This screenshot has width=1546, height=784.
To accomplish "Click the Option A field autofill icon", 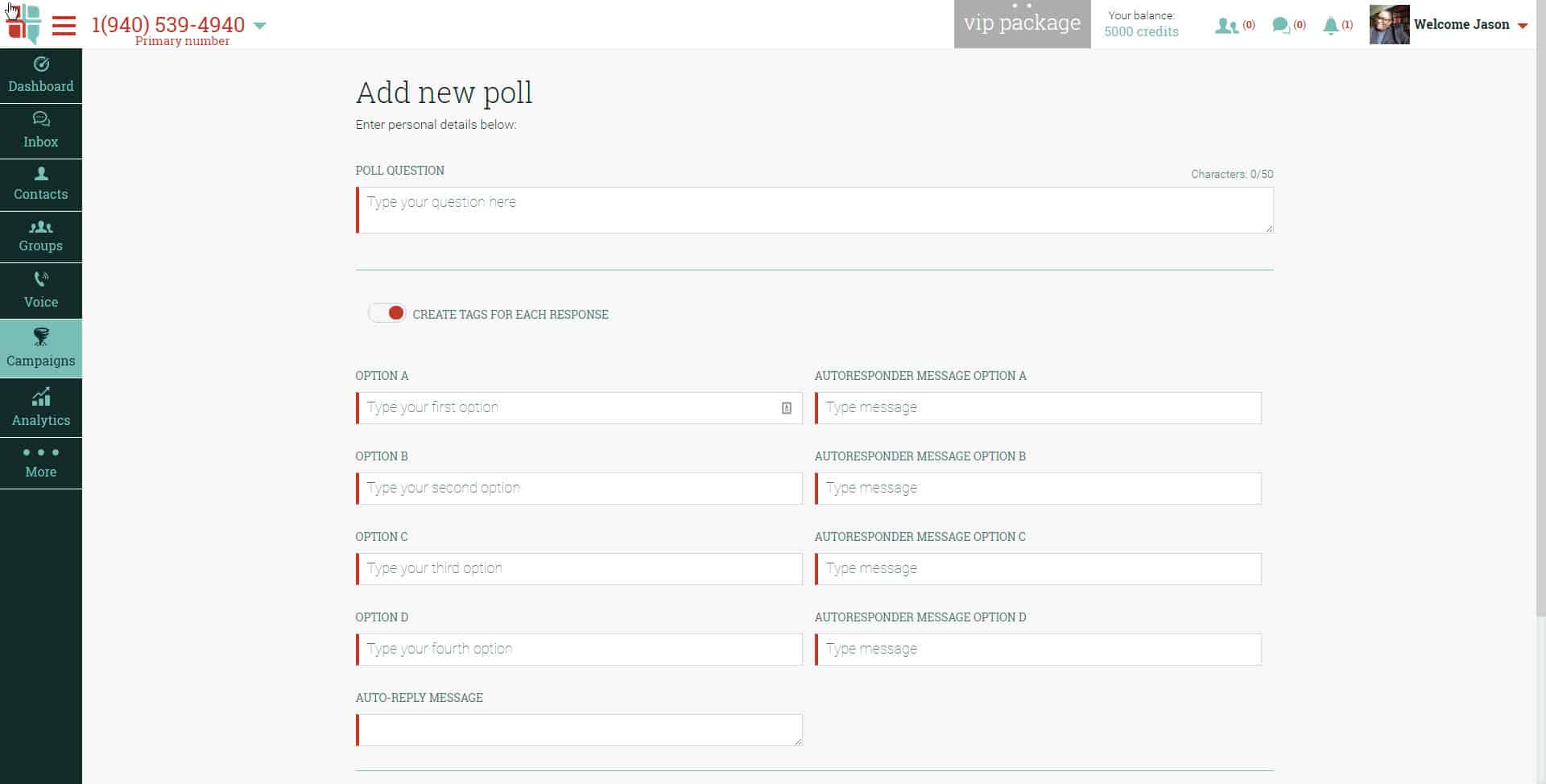I will click(x=787, y=408).
